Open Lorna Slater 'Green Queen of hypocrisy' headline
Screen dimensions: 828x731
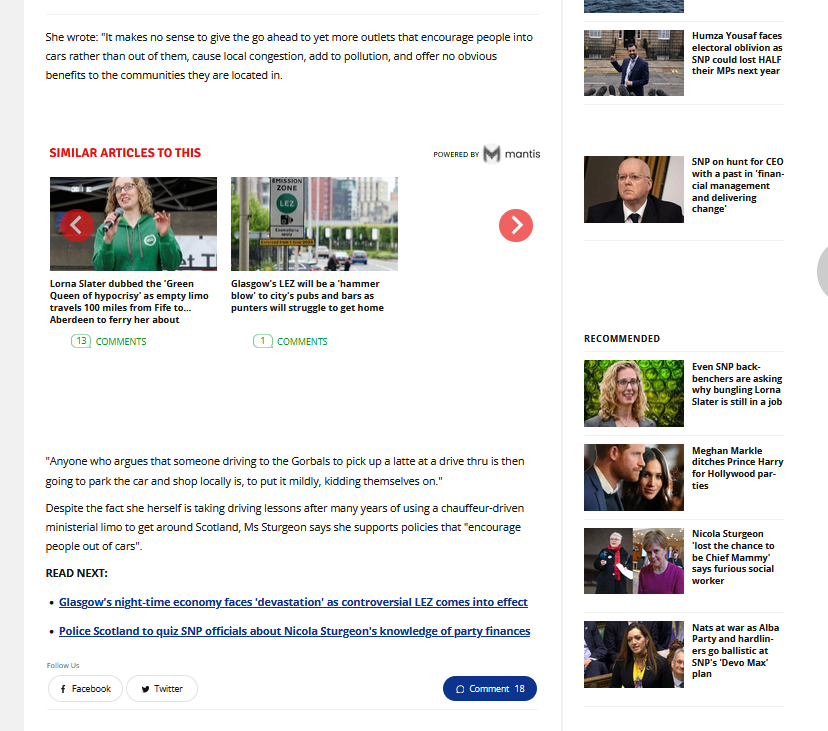(x=129, y=302)
